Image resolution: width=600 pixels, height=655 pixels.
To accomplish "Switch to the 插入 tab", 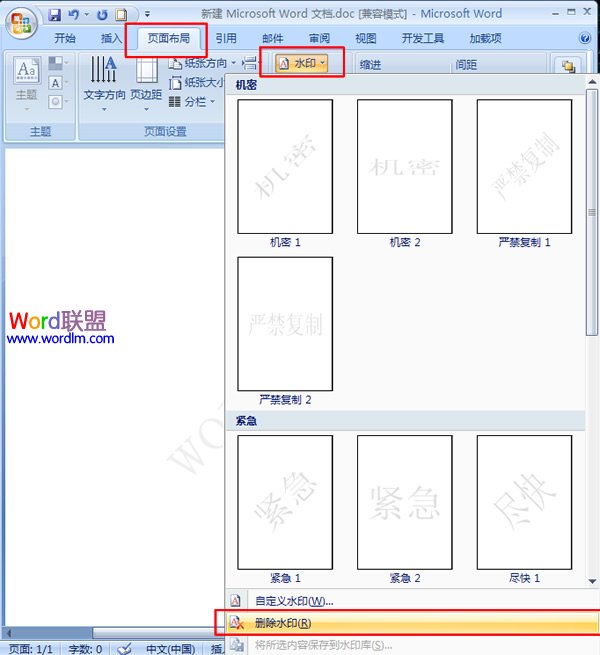I will point(111,38).
